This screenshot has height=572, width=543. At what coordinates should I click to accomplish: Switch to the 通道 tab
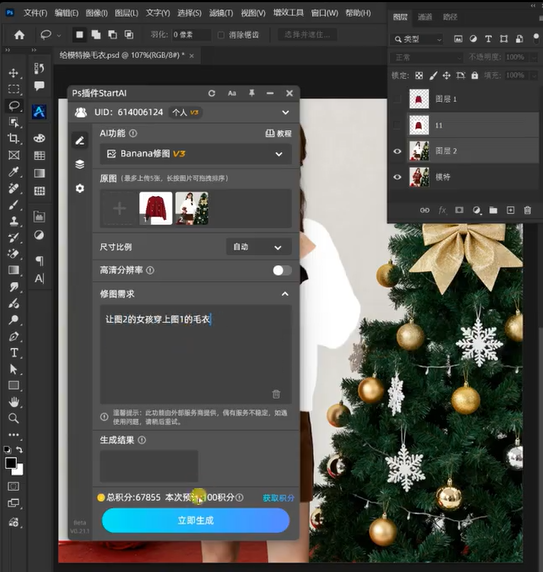click(x=425, y=17)
